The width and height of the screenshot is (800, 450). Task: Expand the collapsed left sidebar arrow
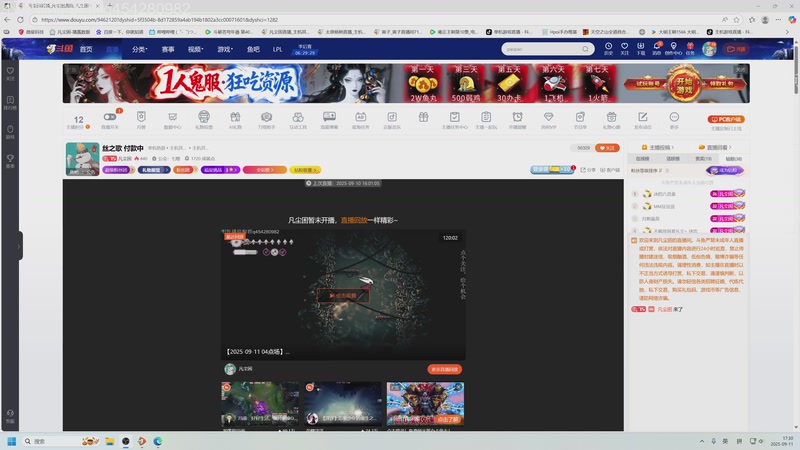19,246
